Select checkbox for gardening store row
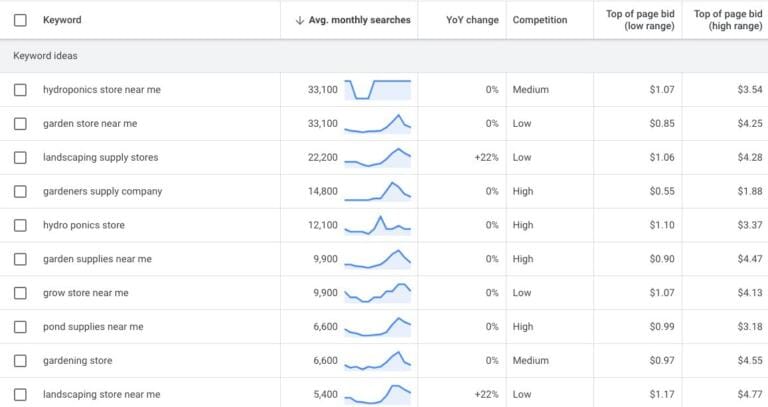The image size is (768, 407). pos(20,361)
